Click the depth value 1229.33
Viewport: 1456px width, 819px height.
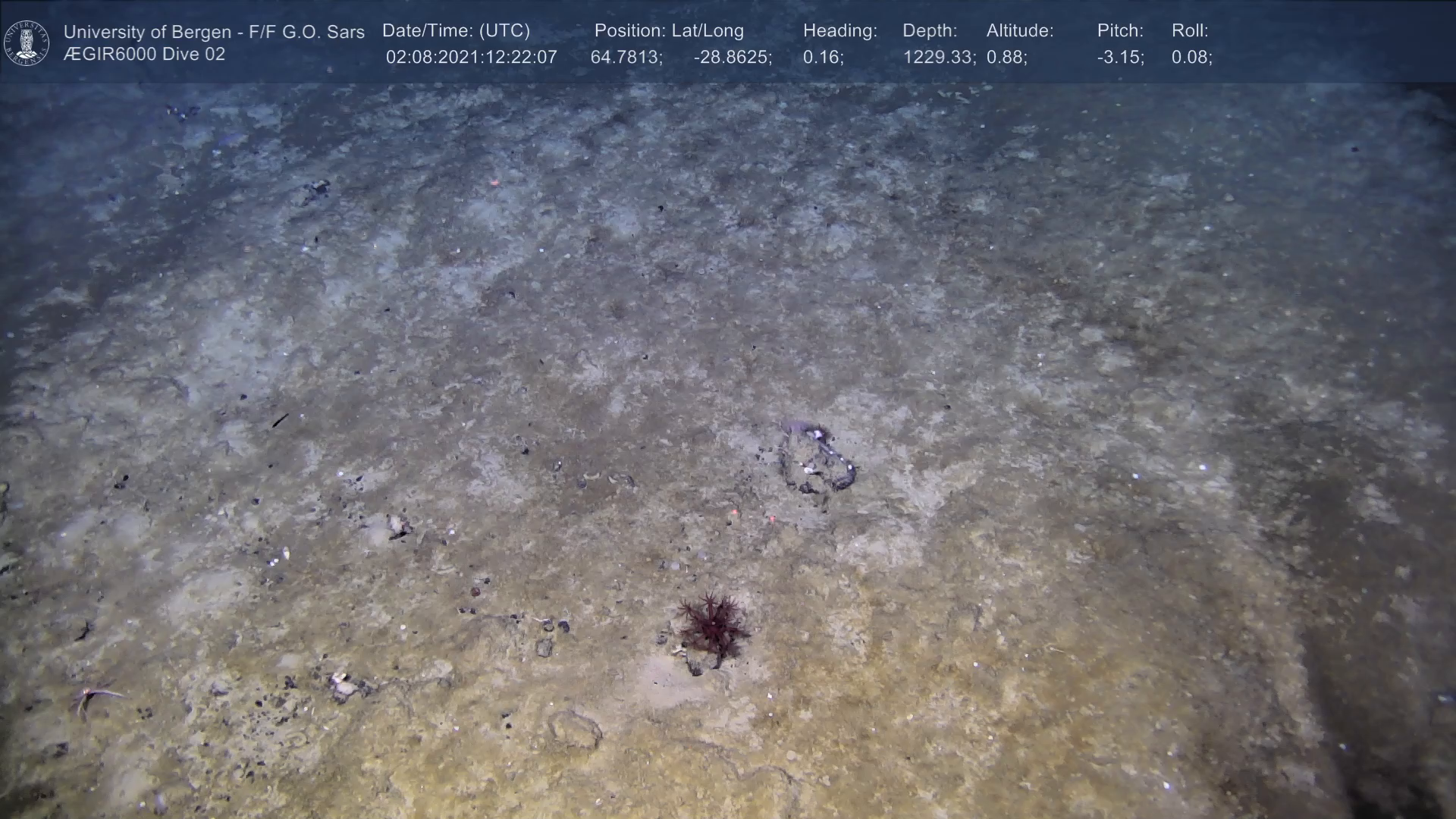pyautogui.click(x=939, y=58)
